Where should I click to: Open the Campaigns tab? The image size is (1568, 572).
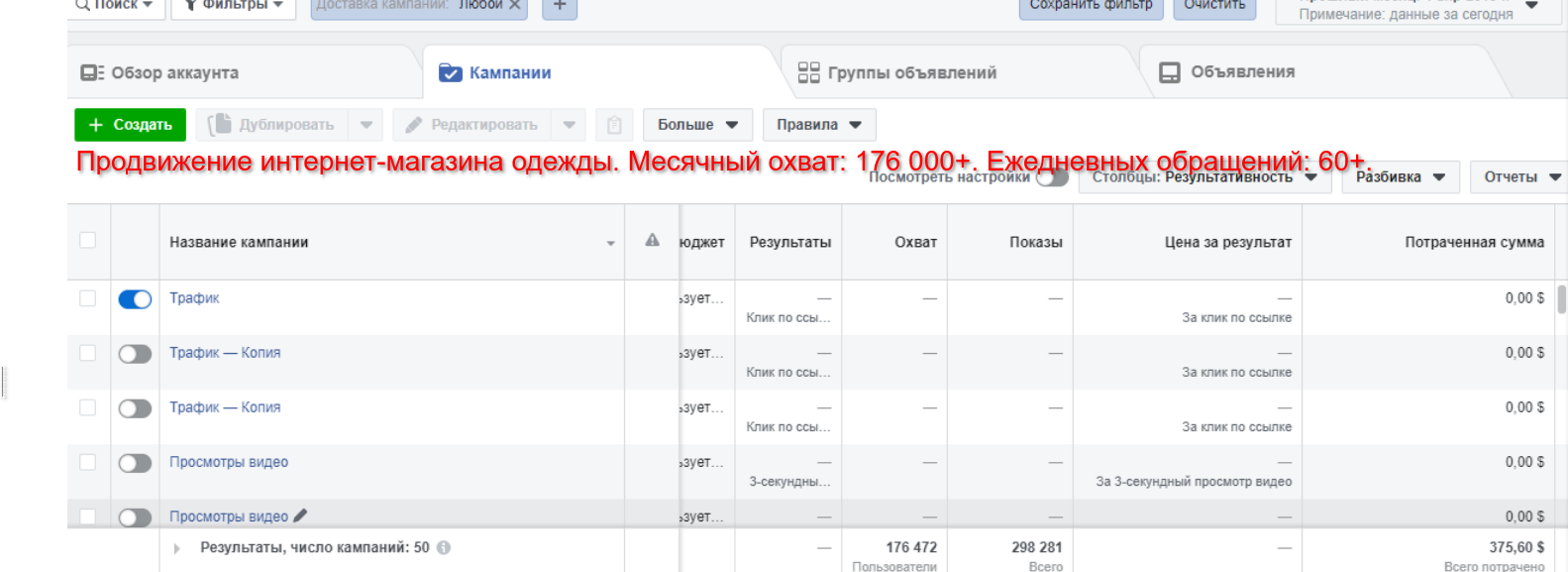click(495, 72)
